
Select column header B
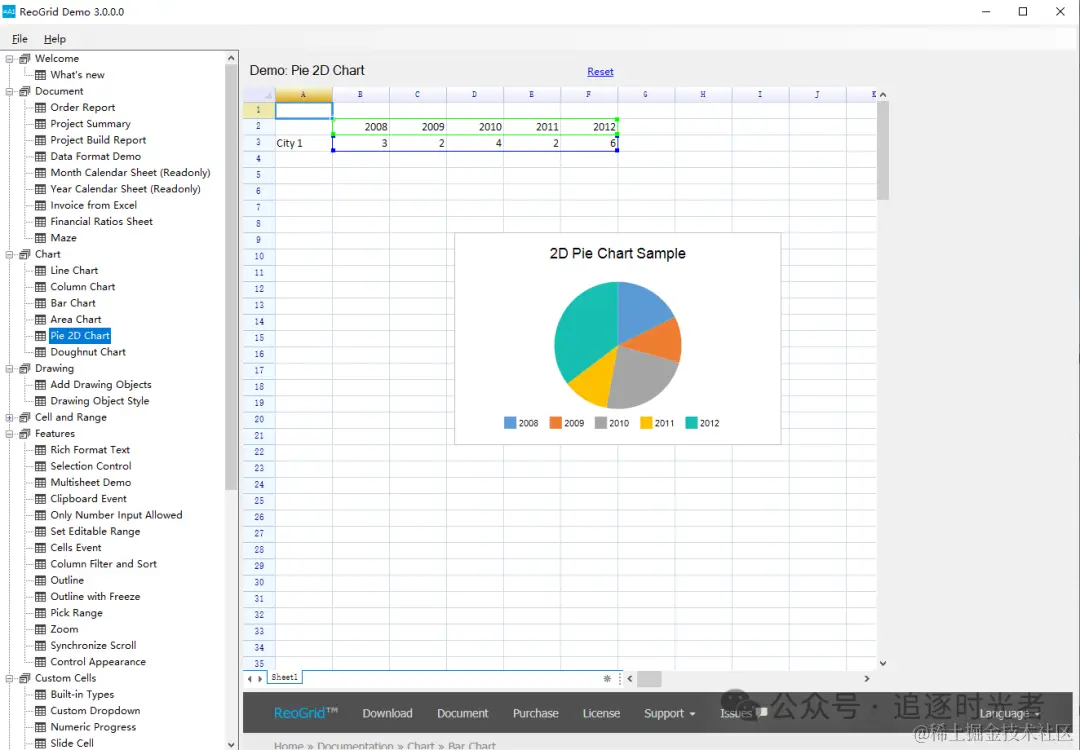(x=361, y=94)
